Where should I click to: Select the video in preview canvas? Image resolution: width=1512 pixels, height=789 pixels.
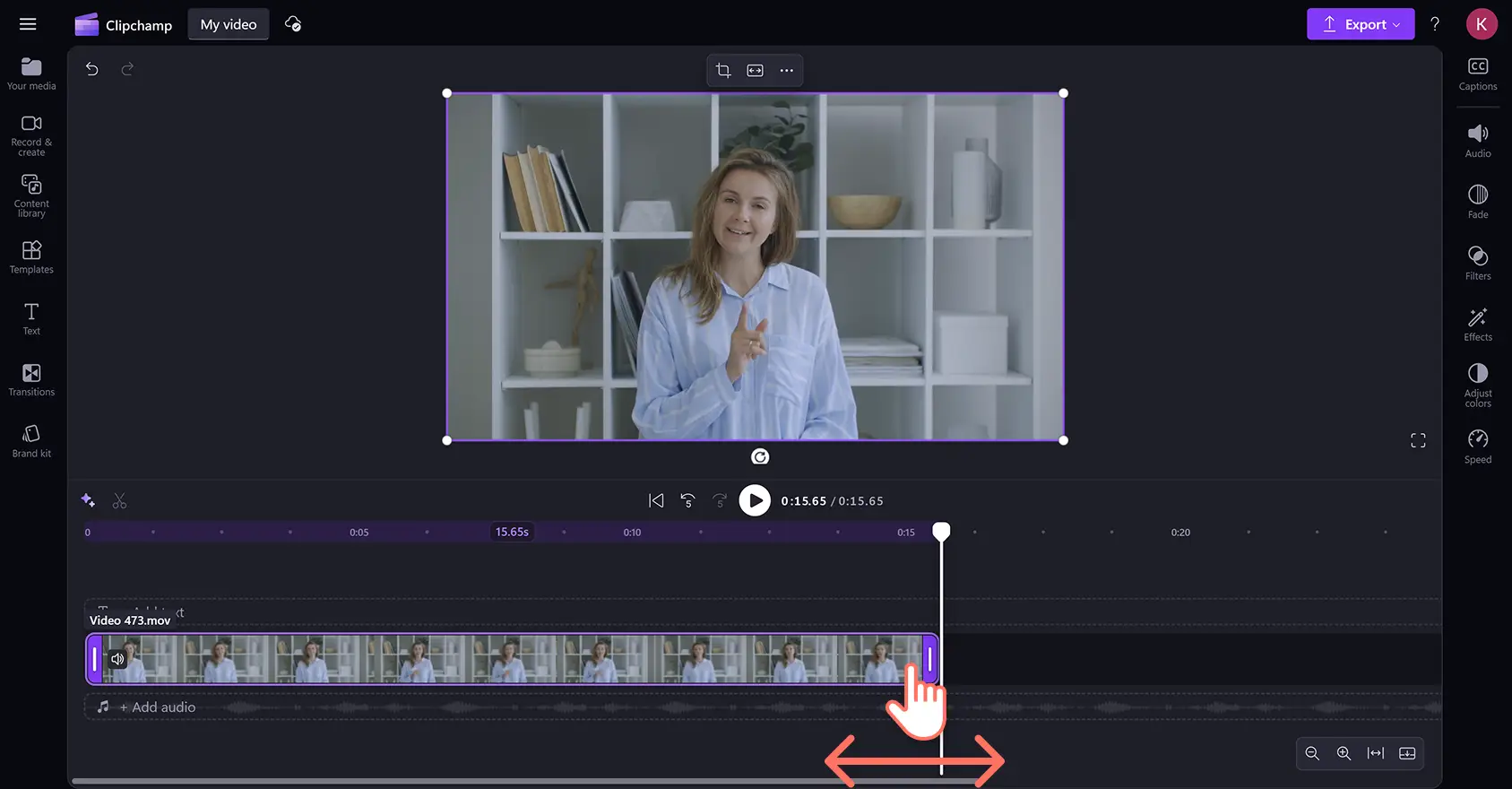(x=756, y=266)
